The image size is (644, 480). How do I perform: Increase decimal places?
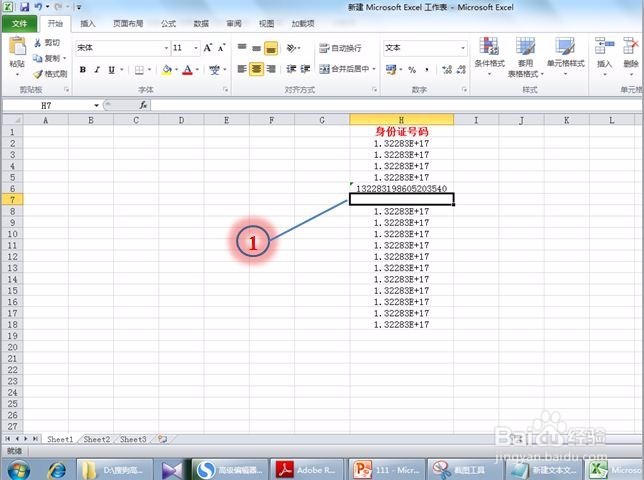click(447, 70)
